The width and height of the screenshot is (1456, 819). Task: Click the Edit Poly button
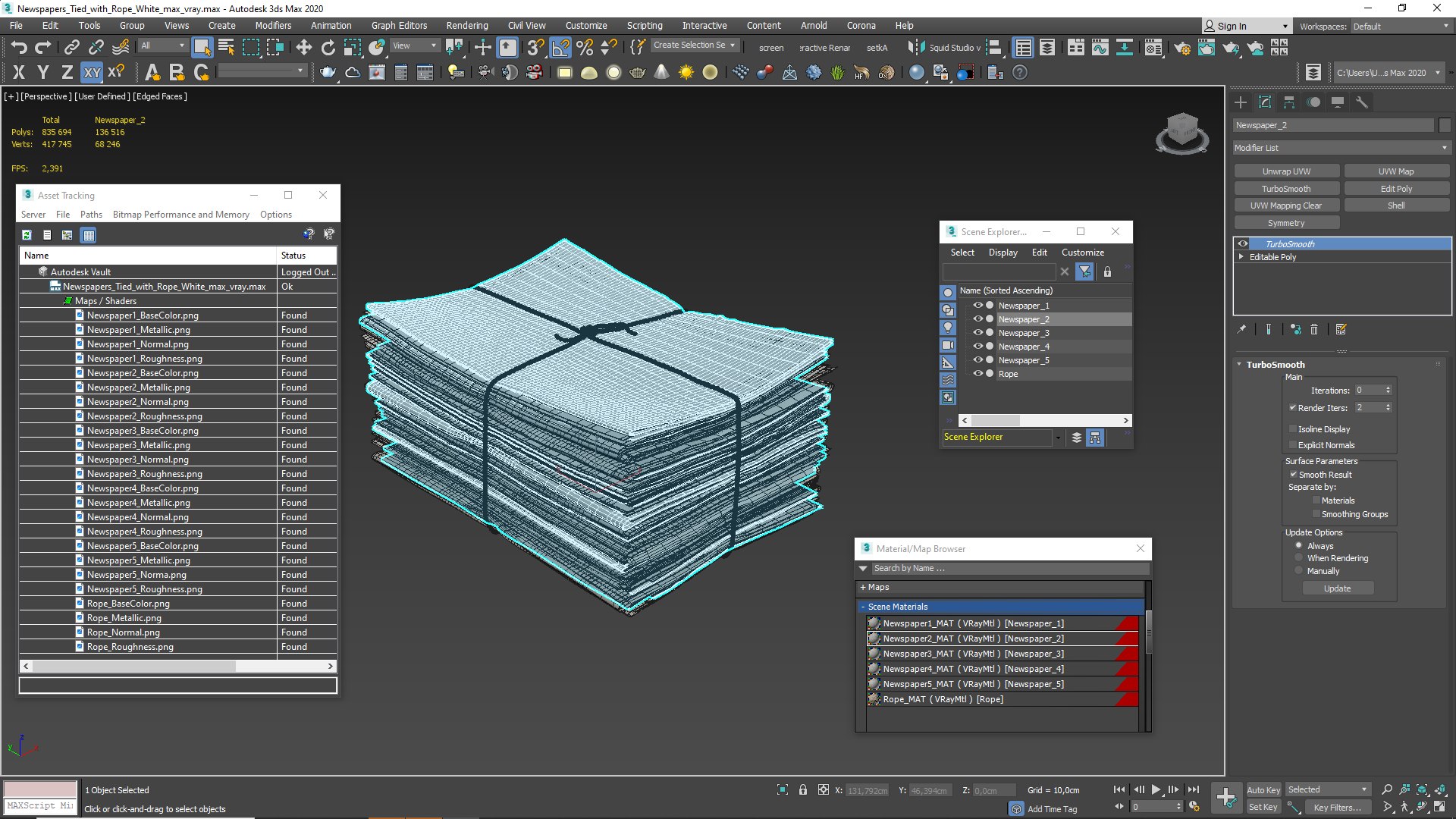tap(1396, 189)
